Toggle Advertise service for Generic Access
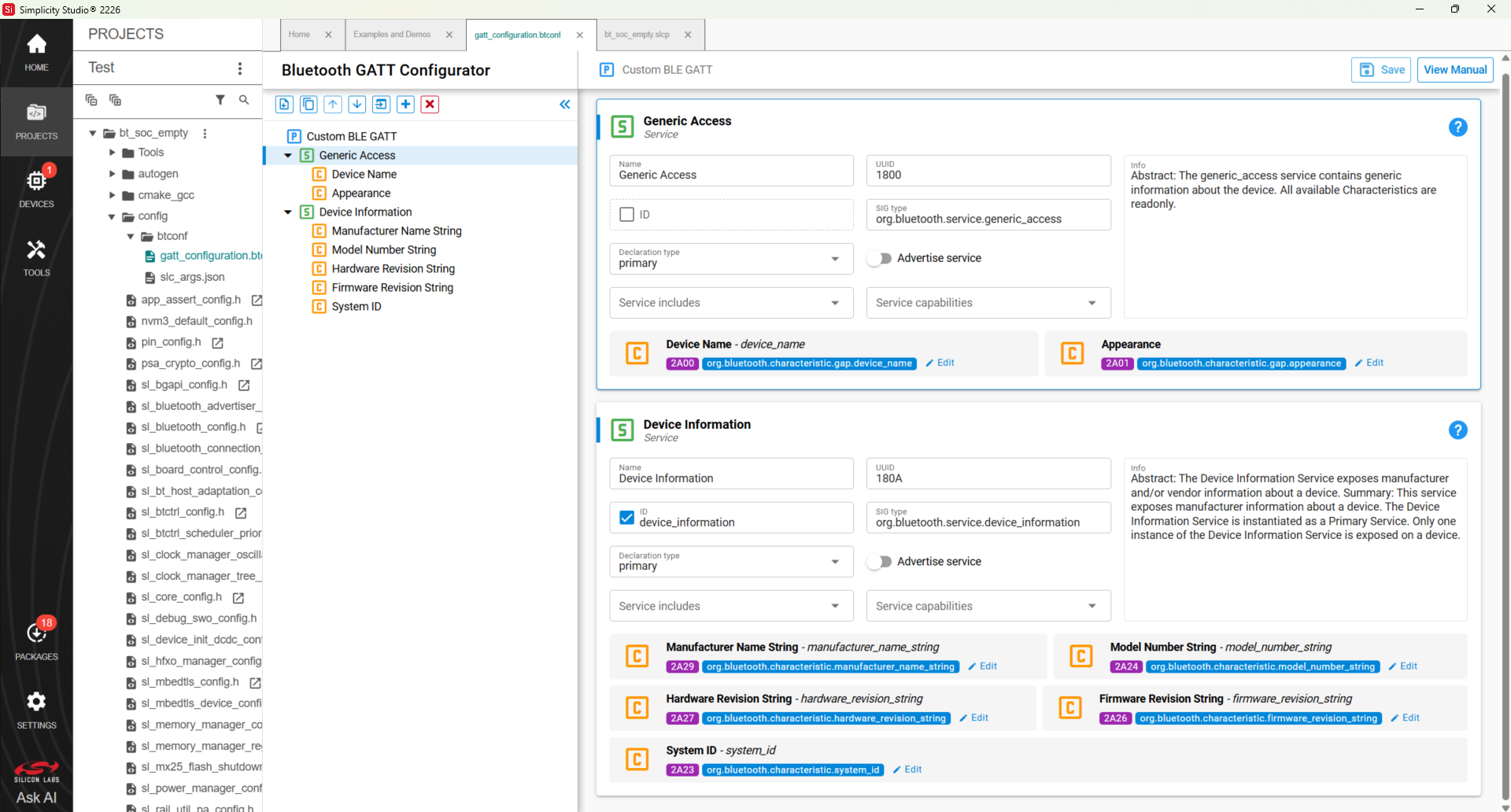The width and height of the screenshot is (1511, 812). pos(880,258)
